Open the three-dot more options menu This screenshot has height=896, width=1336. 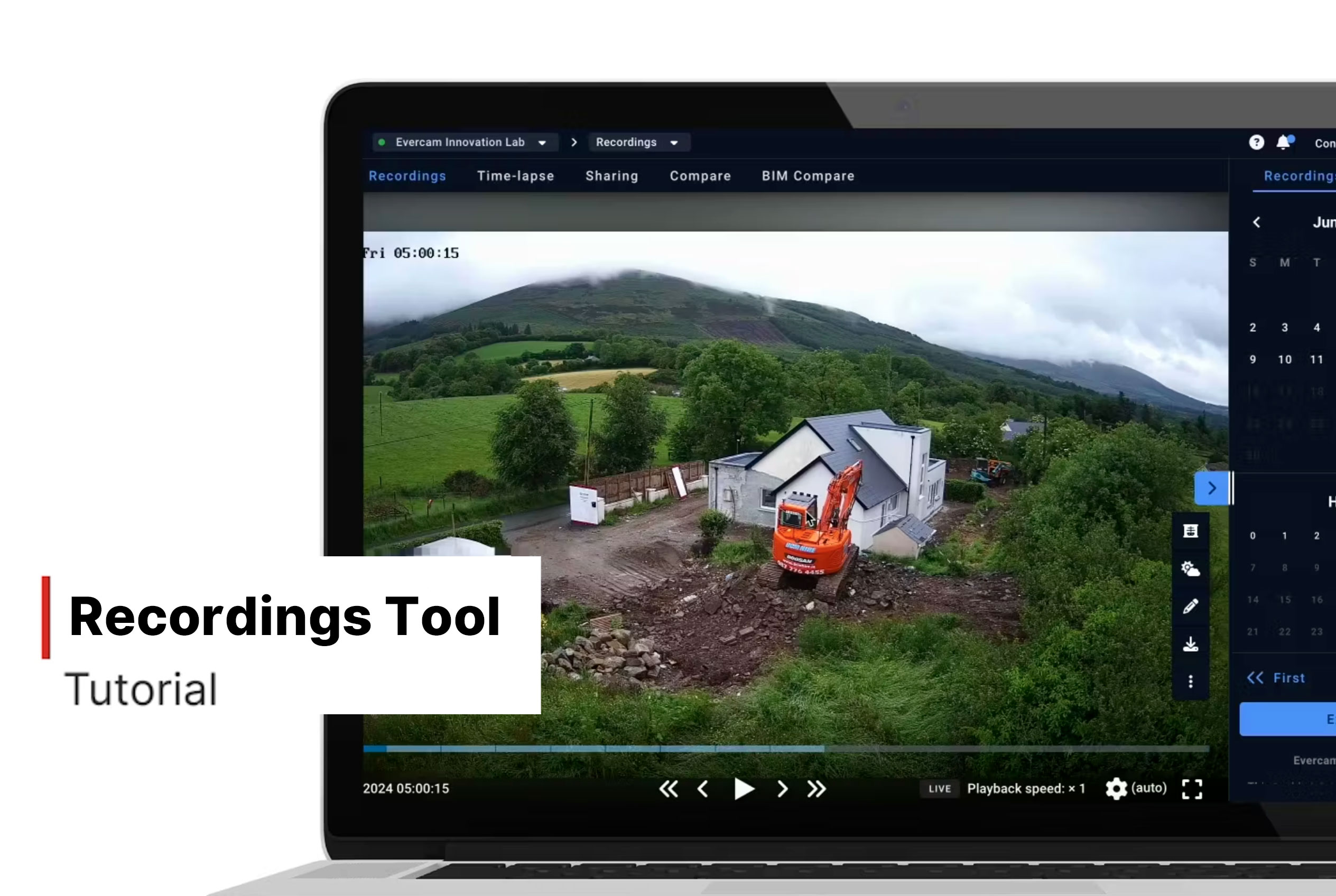(1190, 681)
